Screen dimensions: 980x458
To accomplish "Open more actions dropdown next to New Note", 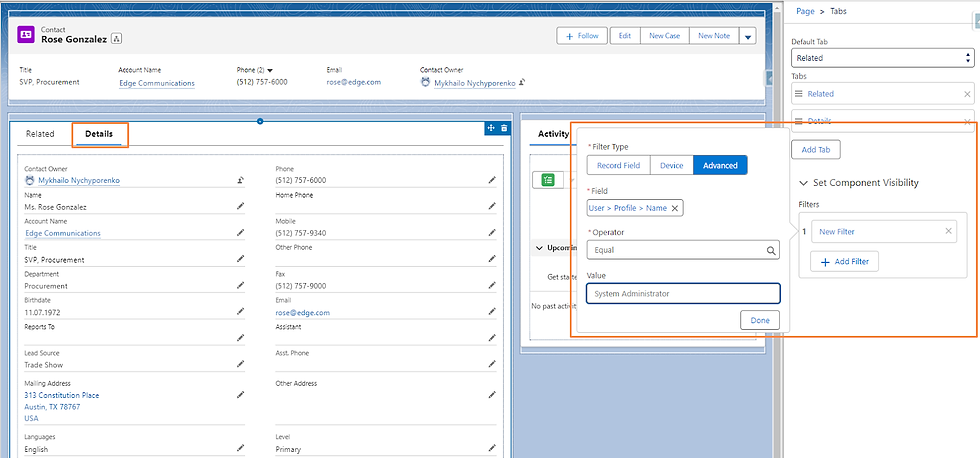I will [748, 36].
